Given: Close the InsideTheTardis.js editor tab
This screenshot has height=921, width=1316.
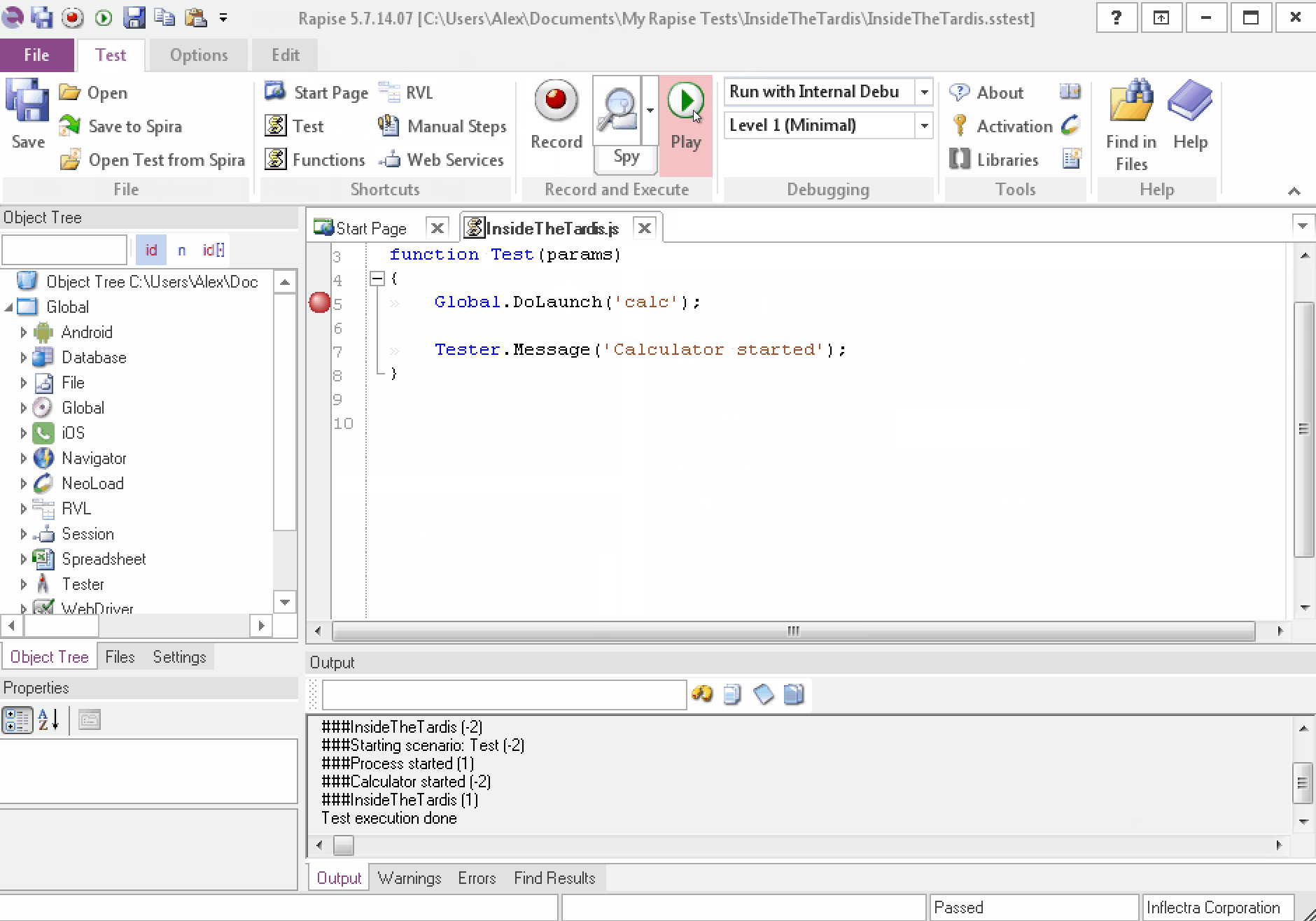Looking at the screenshot, I should 644,228.
